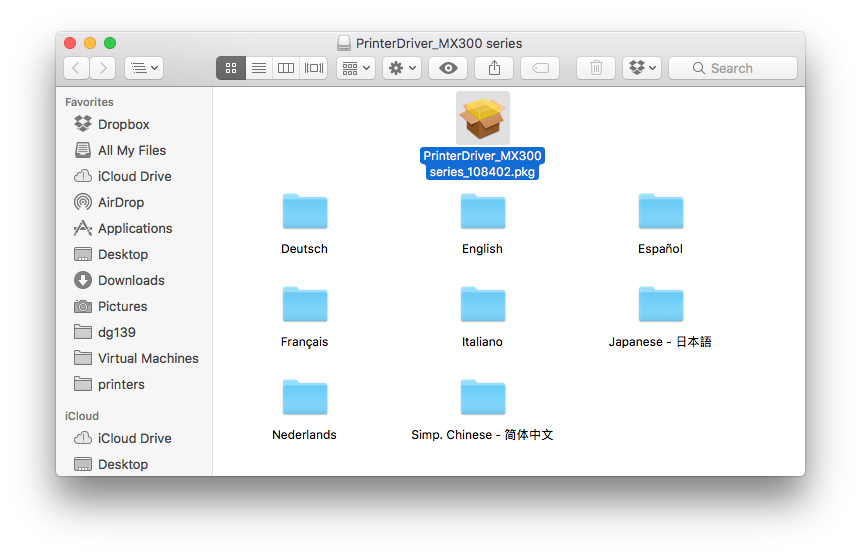Open the item arrangement dropdown

pyautogui.click(x=356, y=68)
